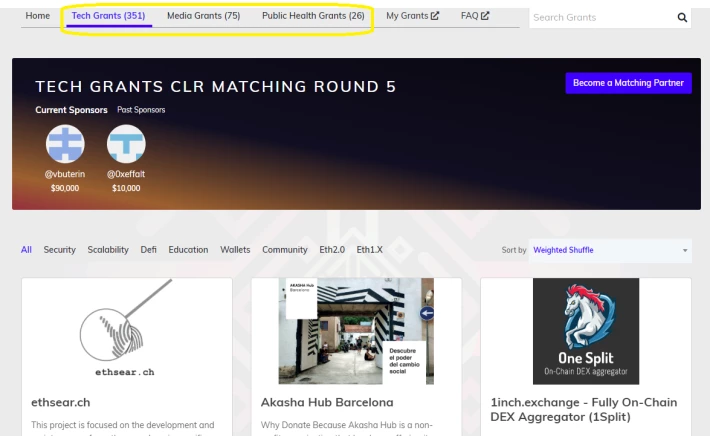The image size is (710, 436).
Task: Open the @vbuterin sponsor avatar
Action: 65,144
